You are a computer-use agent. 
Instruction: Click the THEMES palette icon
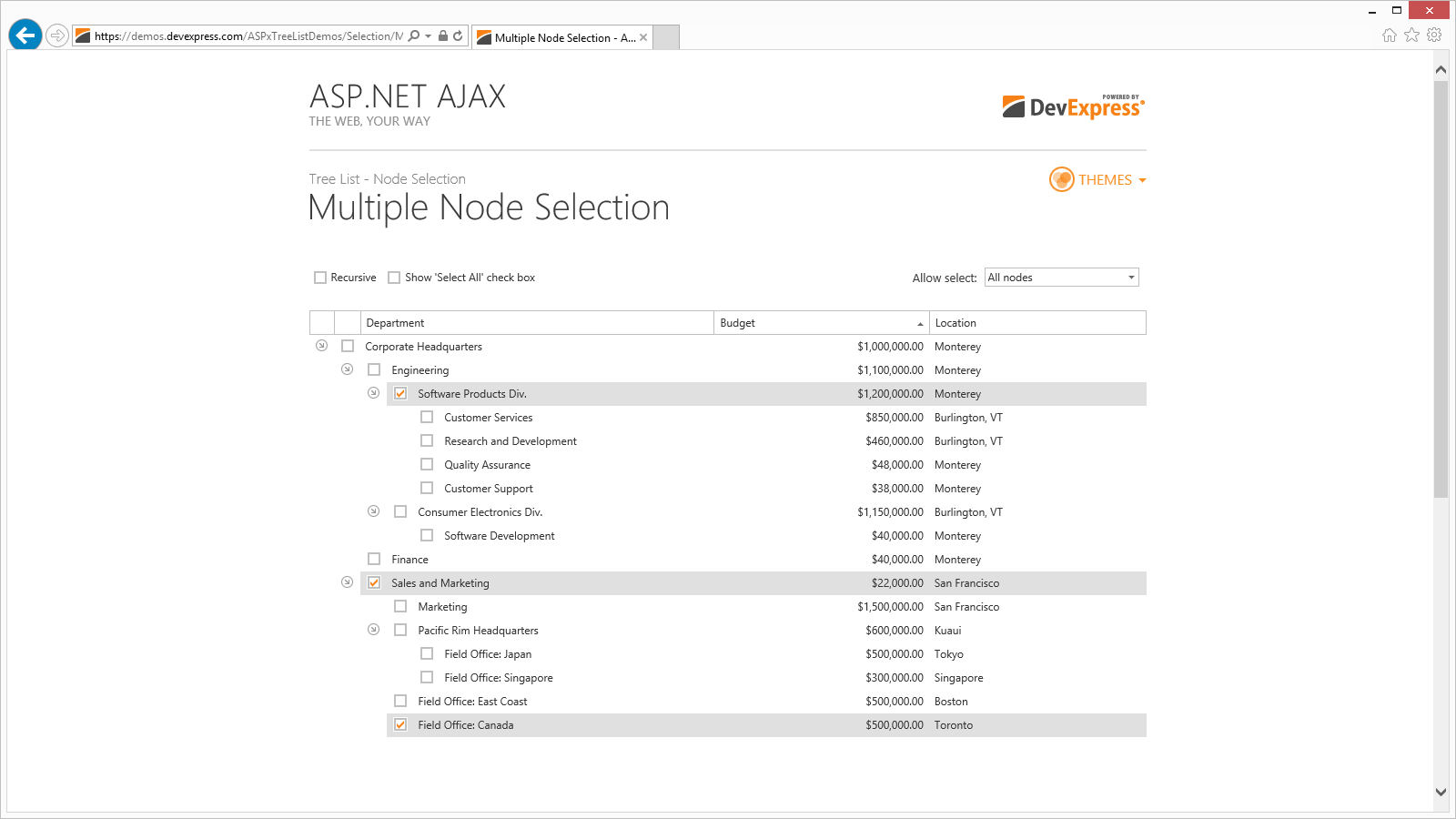pyautogui.click(x=1062, y=179)
